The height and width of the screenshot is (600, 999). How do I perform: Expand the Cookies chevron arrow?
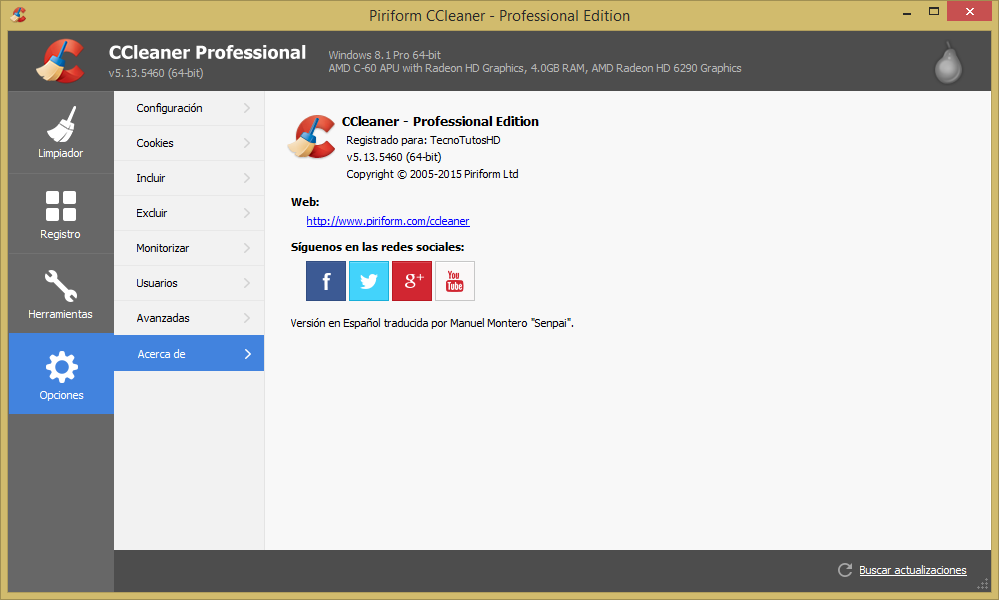click(247, 143)
